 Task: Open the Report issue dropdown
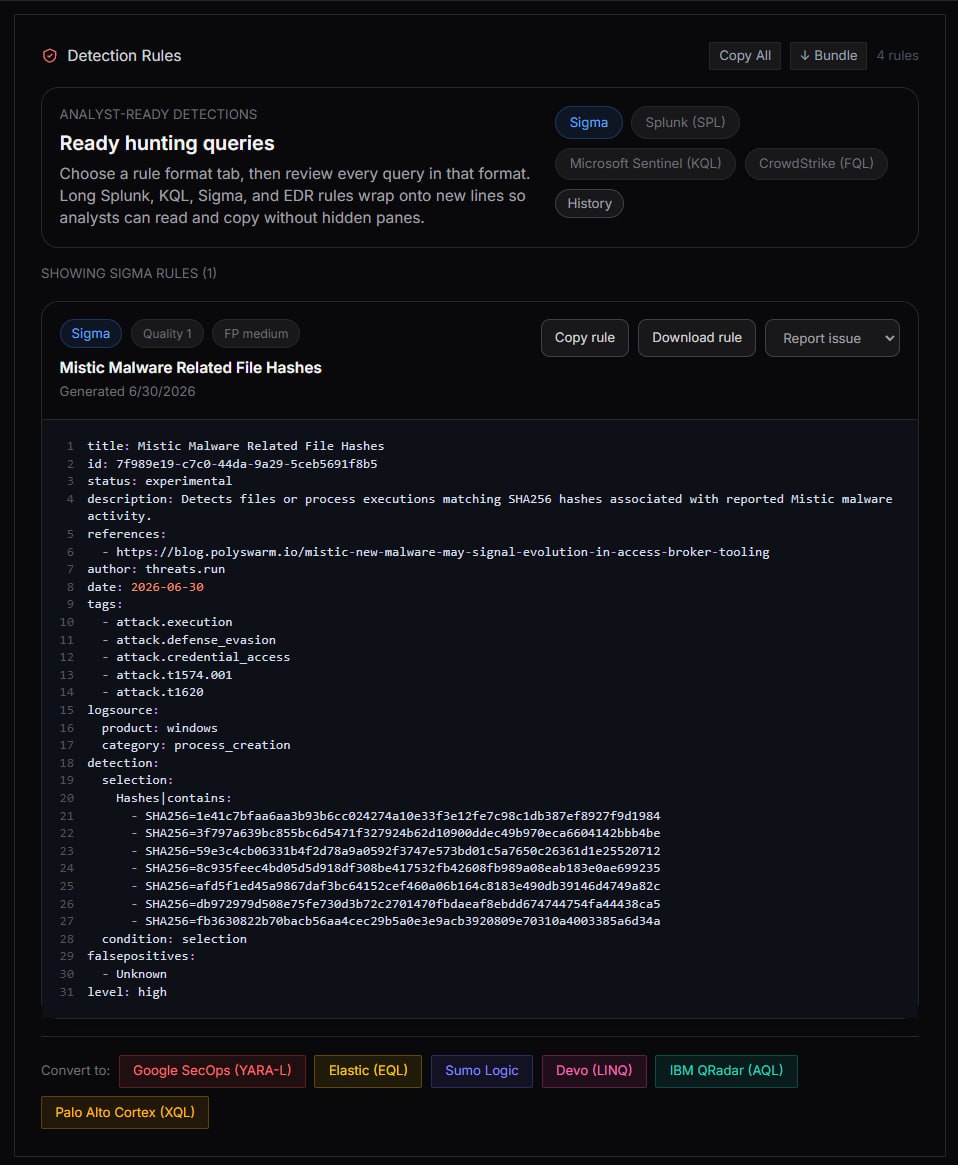coord(832,338)
